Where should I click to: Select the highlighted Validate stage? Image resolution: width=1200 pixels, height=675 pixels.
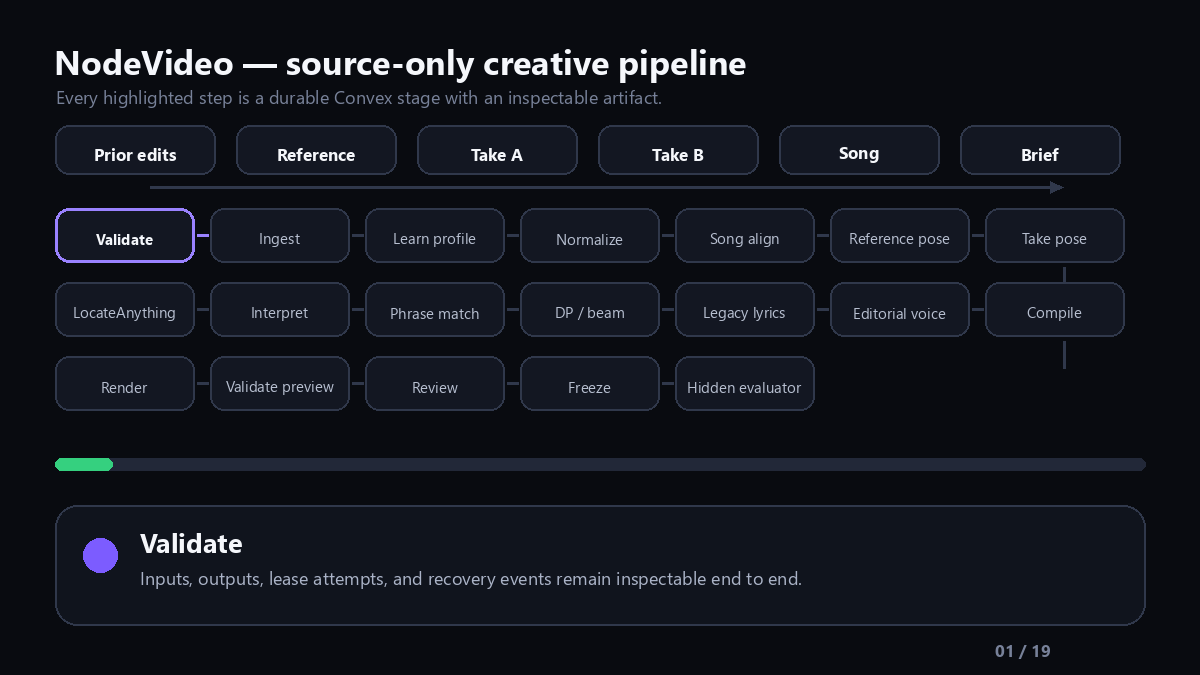point(125,236)
